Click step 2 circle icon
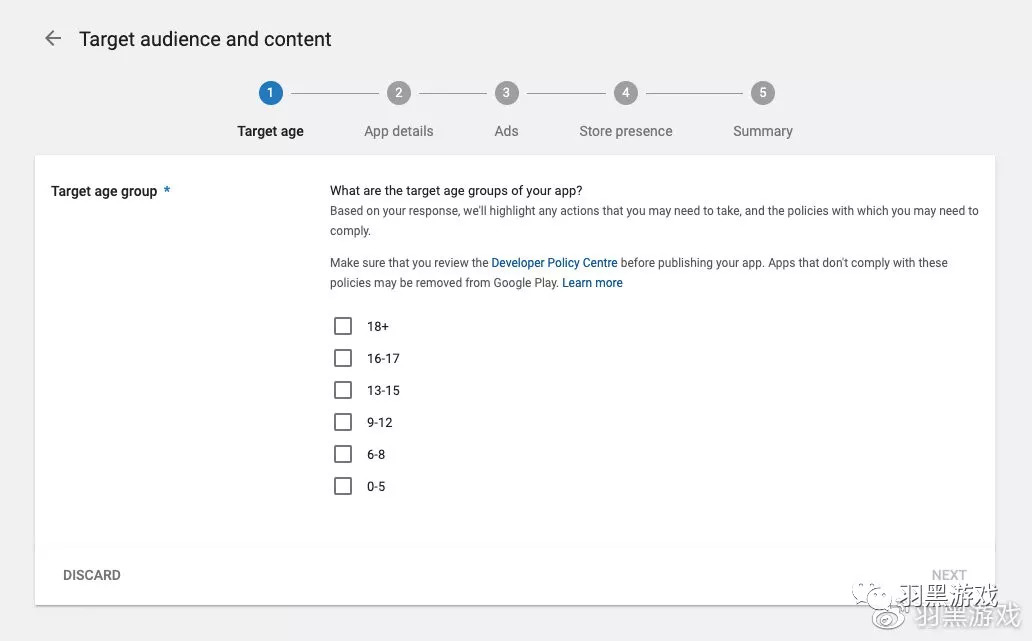 (x=398, y=93)
